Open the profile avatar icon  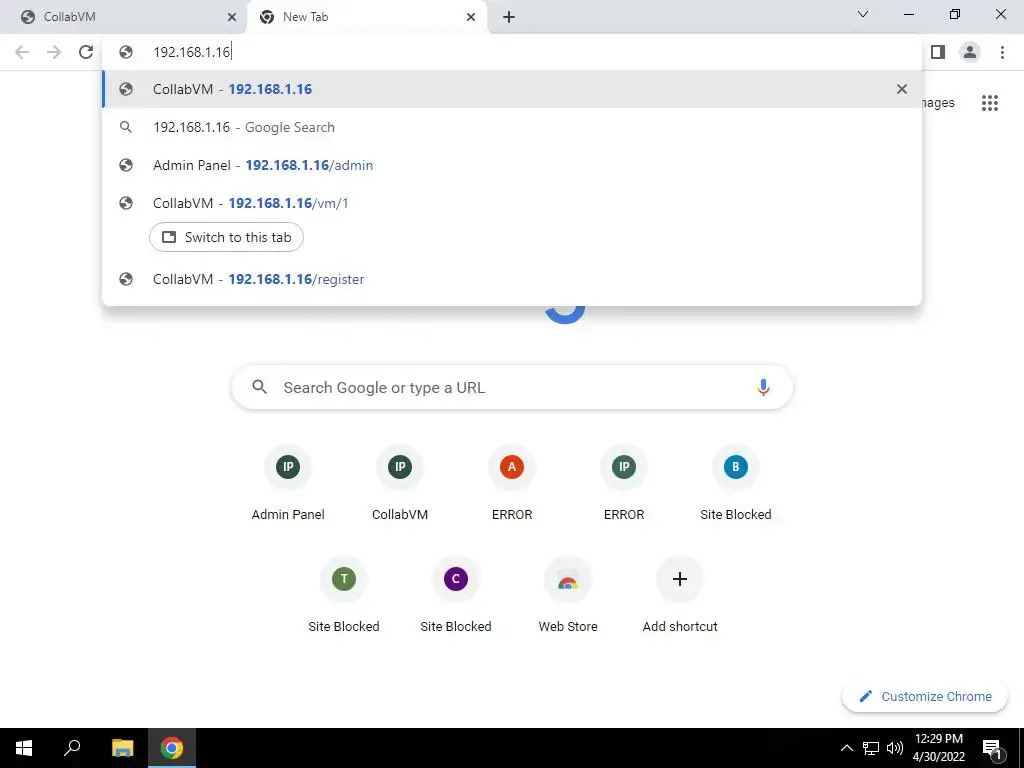pos(970,52)
